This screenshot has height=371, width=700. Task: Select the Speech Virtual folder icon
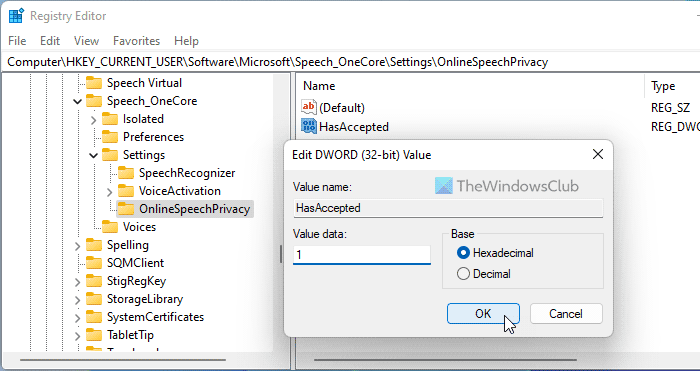pos(94,83)
